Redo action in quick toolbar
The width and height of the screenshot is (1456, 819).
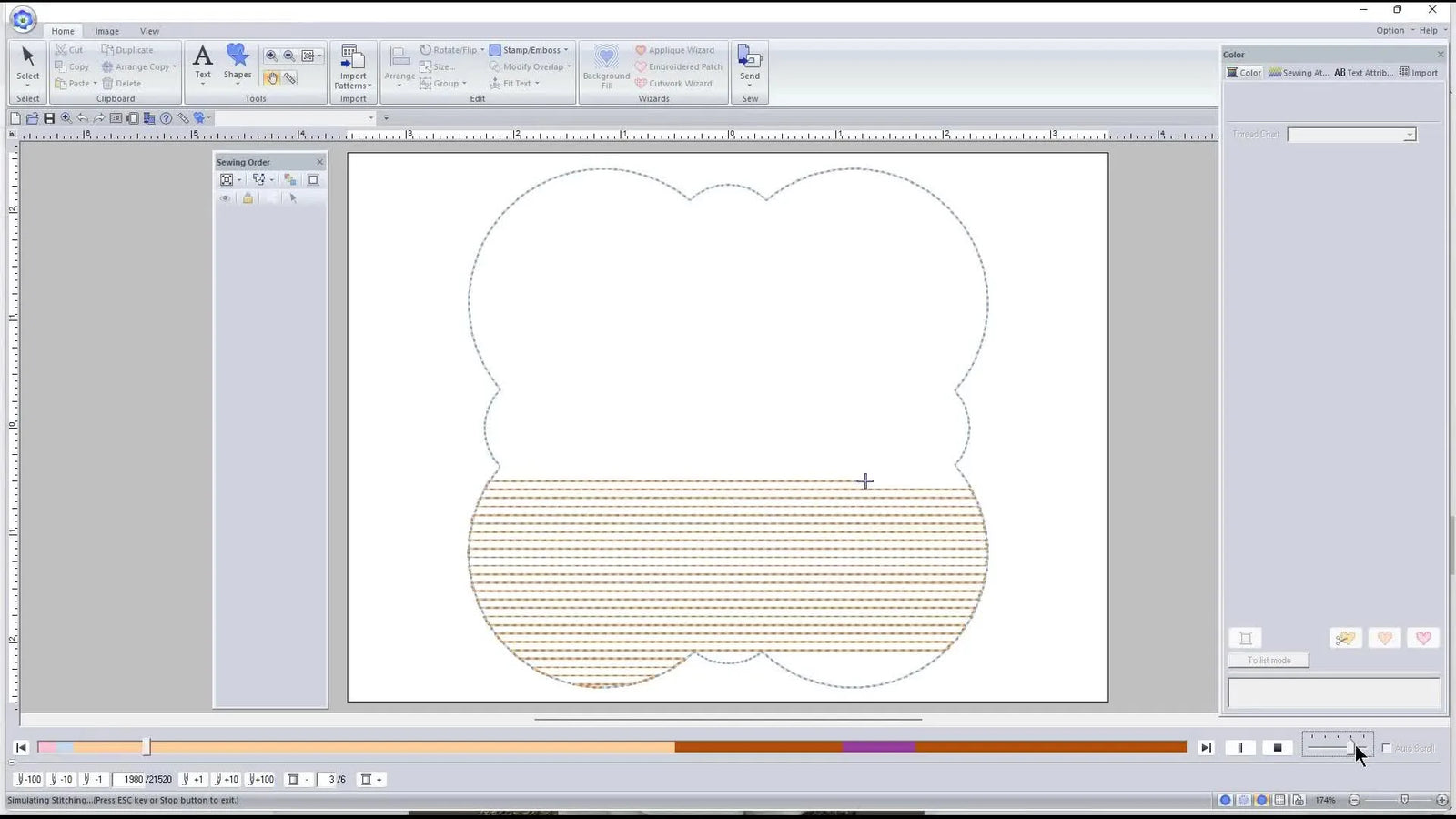pos(99,118)
